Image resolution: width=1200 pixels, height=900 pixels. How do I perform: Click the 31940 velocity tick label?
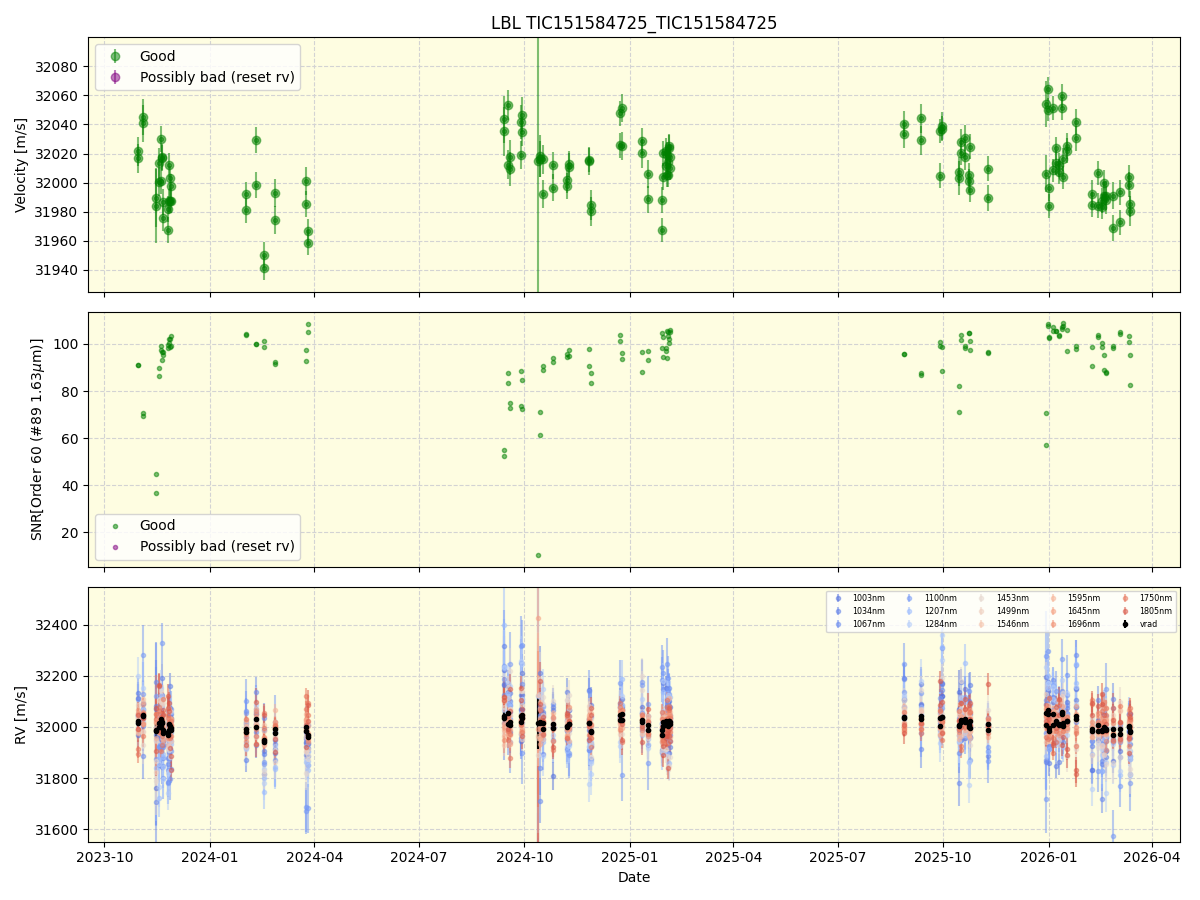pyautogui.click(x=57, y=270)
